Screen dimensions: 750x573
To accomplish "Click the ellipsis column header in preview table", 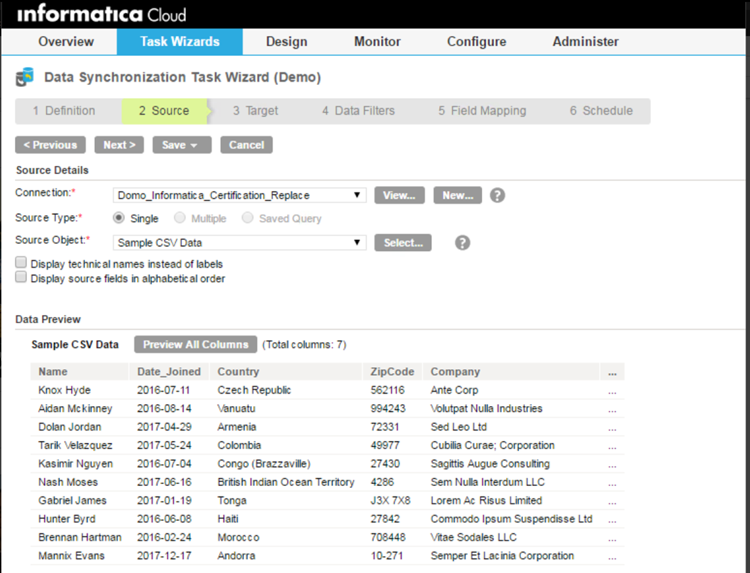I will tap(612, 372).
